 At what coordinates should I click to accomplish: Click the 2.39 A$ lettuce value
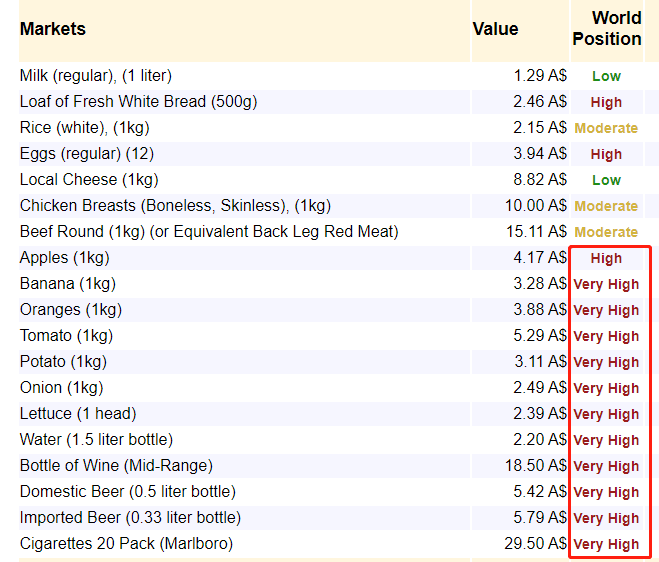click(540, 414)
